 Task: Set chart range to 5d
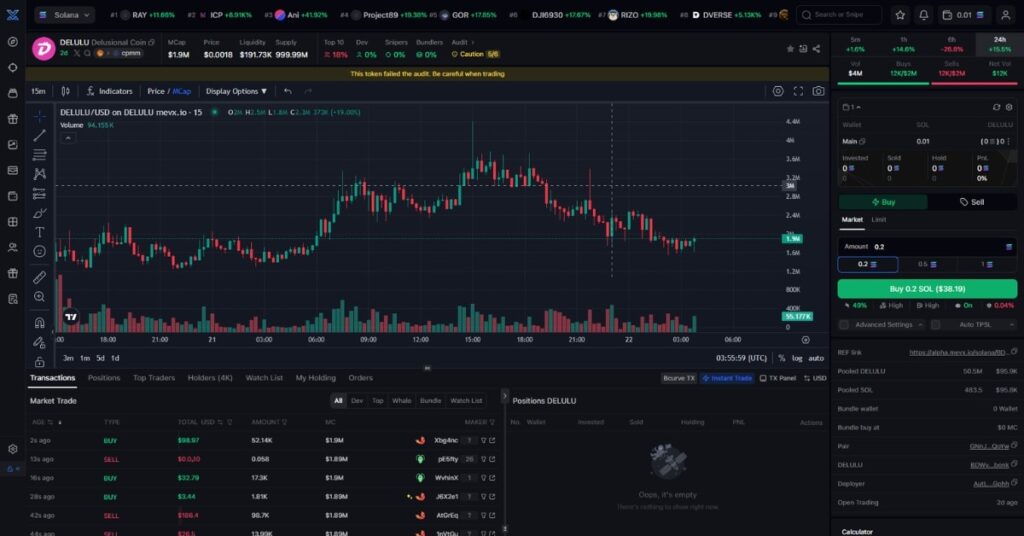click(100, 358)
